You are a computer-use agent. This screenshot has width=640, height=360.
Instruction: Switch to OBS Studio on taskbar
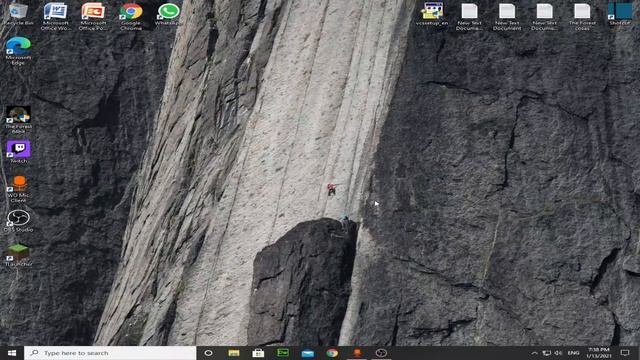381,353
